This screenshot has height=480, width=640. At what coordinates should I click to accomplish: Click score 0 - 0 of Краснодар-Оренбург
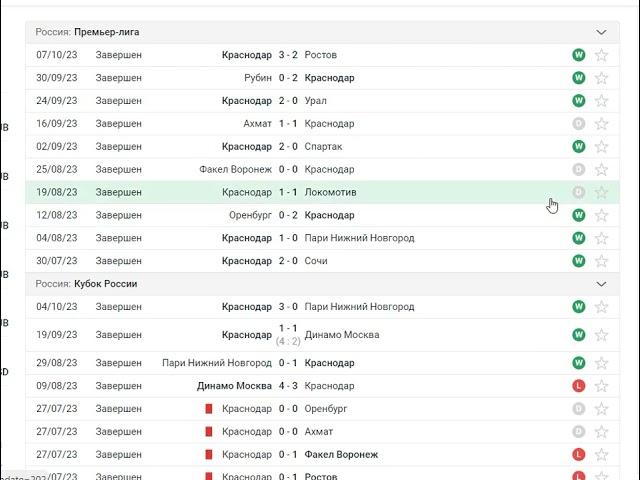click(x=288, y=409)
